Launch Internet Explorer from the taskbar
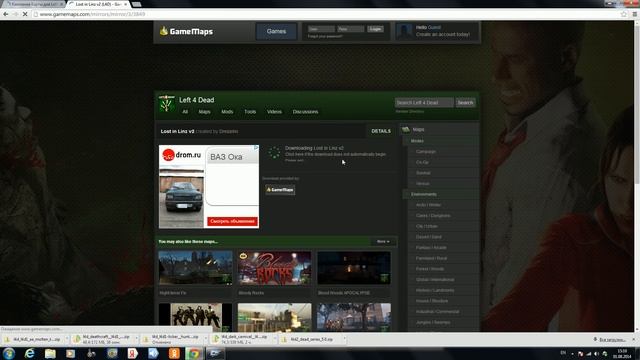The width and height of the screenshot is (640, 360). [29, 353]
